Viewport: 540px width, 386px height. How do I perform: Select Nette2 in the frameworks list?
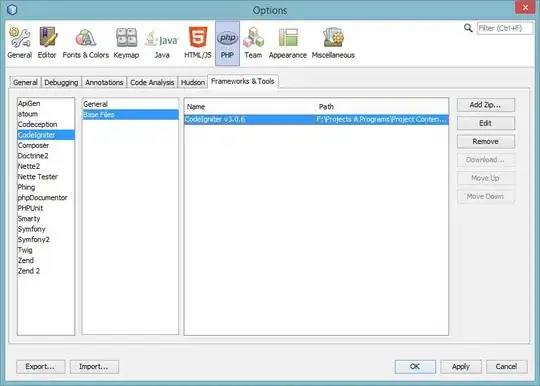point(46,166)
